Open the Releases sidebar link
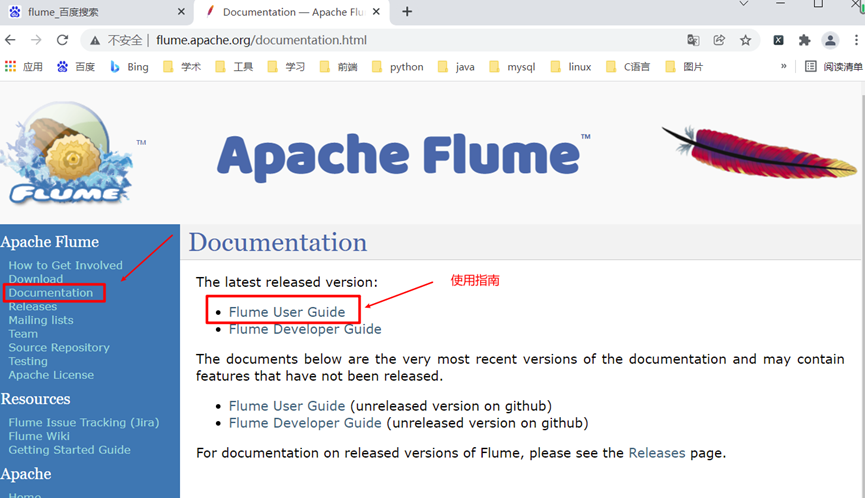 click(33, 307)
